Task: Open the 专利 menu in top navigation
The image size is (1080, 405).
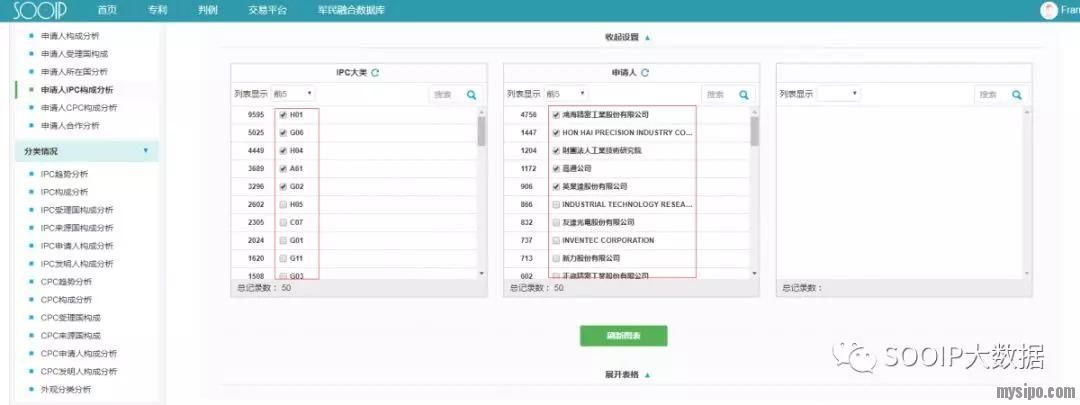Action: 157,10
